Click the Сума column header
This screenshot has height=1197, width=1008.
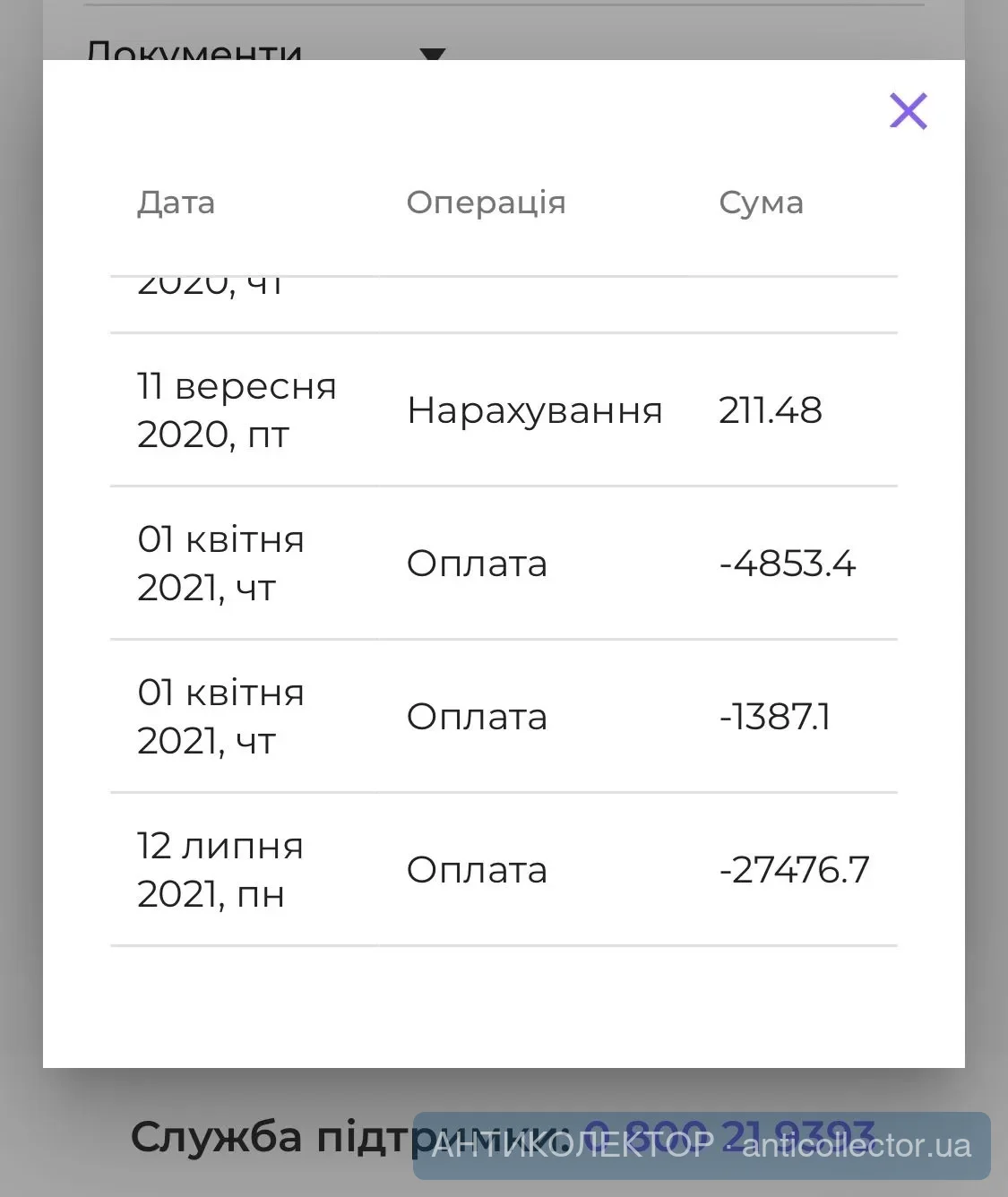761,202
